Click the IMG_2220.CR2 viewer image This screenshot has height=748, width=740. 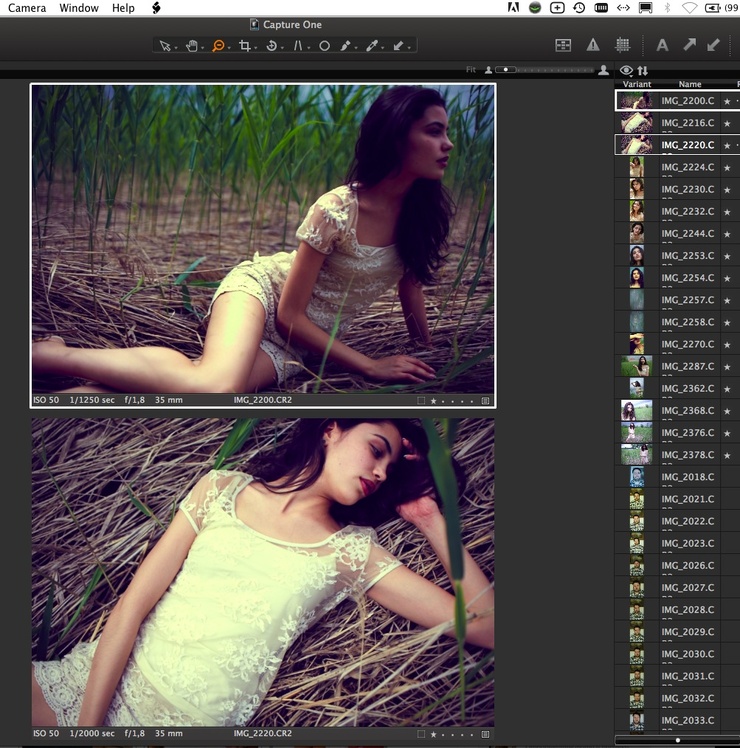tap(263, 572)
